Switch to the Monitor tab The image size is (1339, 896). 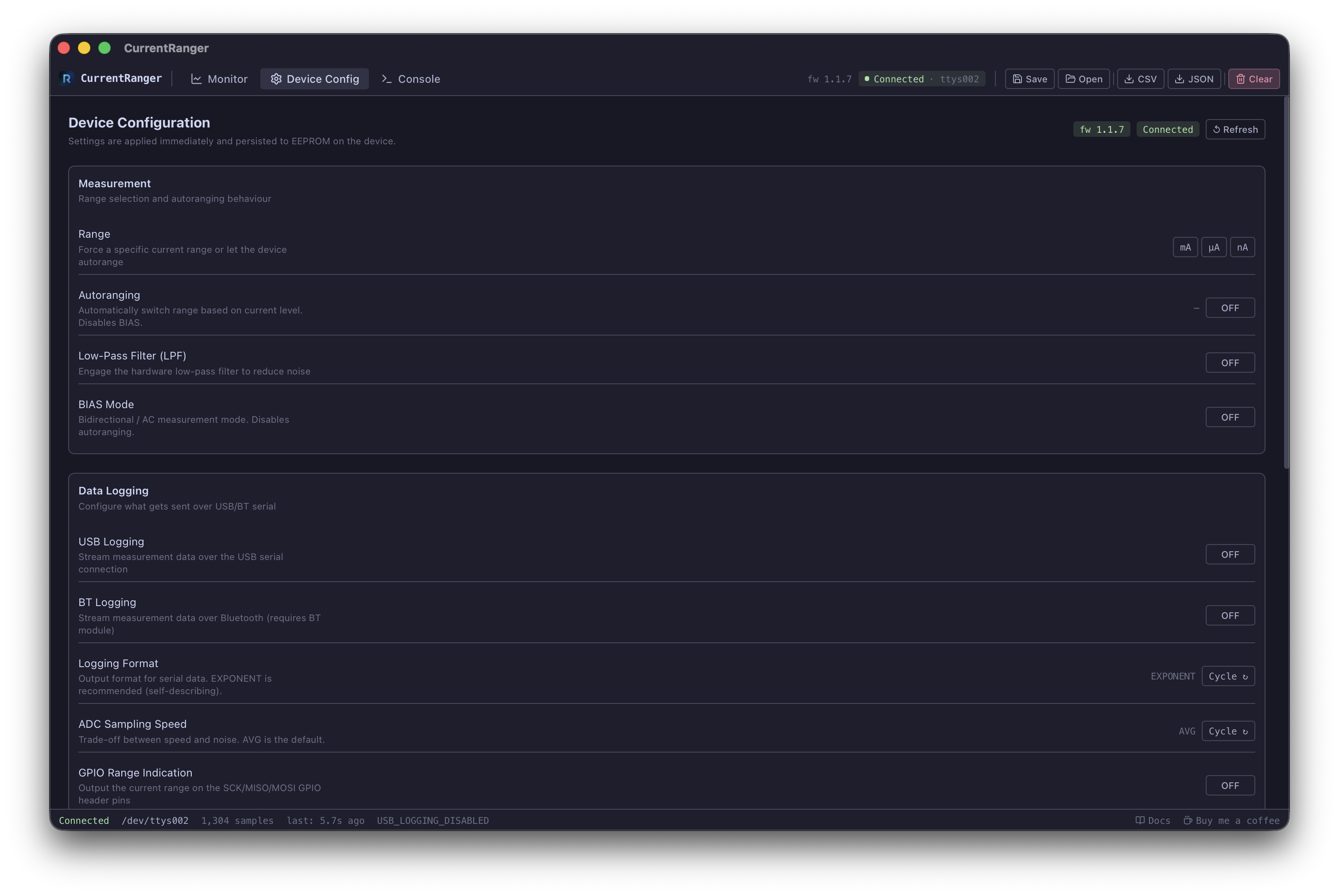click(219, 78)
